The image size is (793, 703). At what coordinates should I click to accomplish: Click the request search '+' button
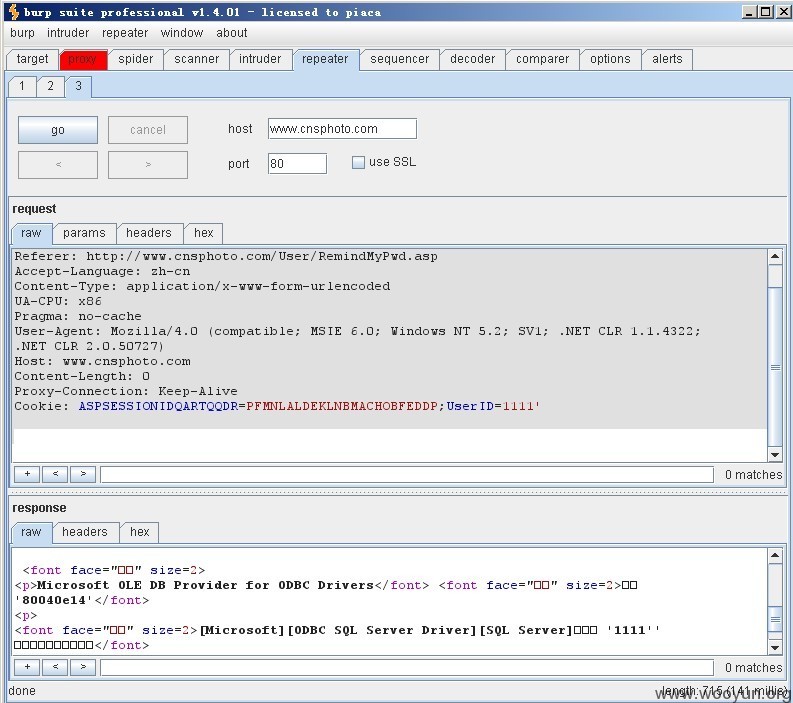(x=27, y=474)
